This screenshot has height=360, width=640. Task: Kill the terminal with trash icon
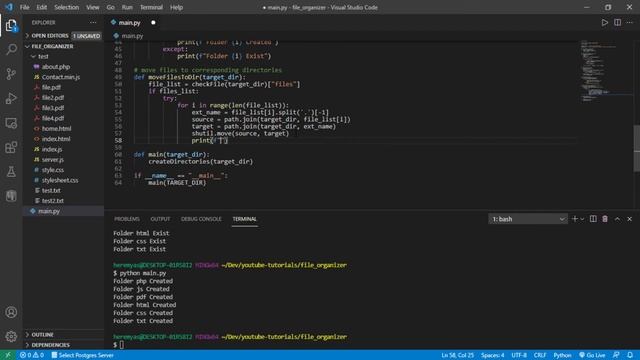605,219
